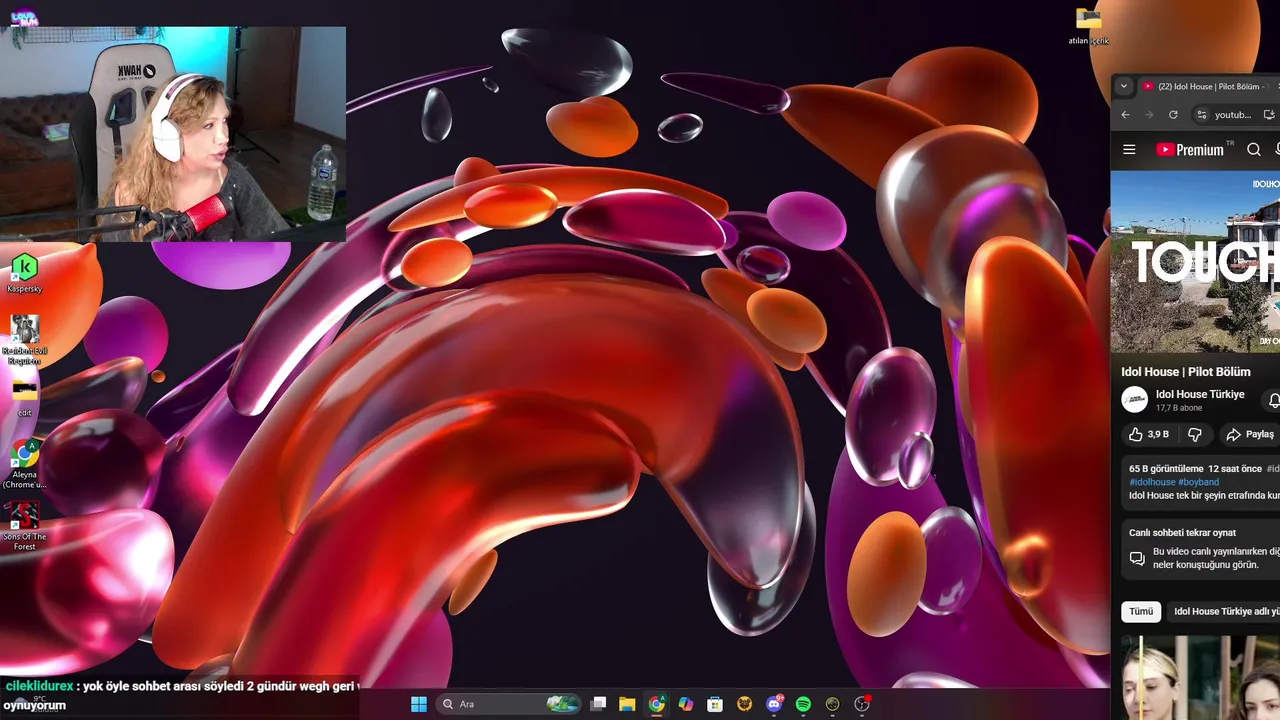
Task: Open the dark round app beside Spotify
Action: pyautogui.click(x=832, y=704)
